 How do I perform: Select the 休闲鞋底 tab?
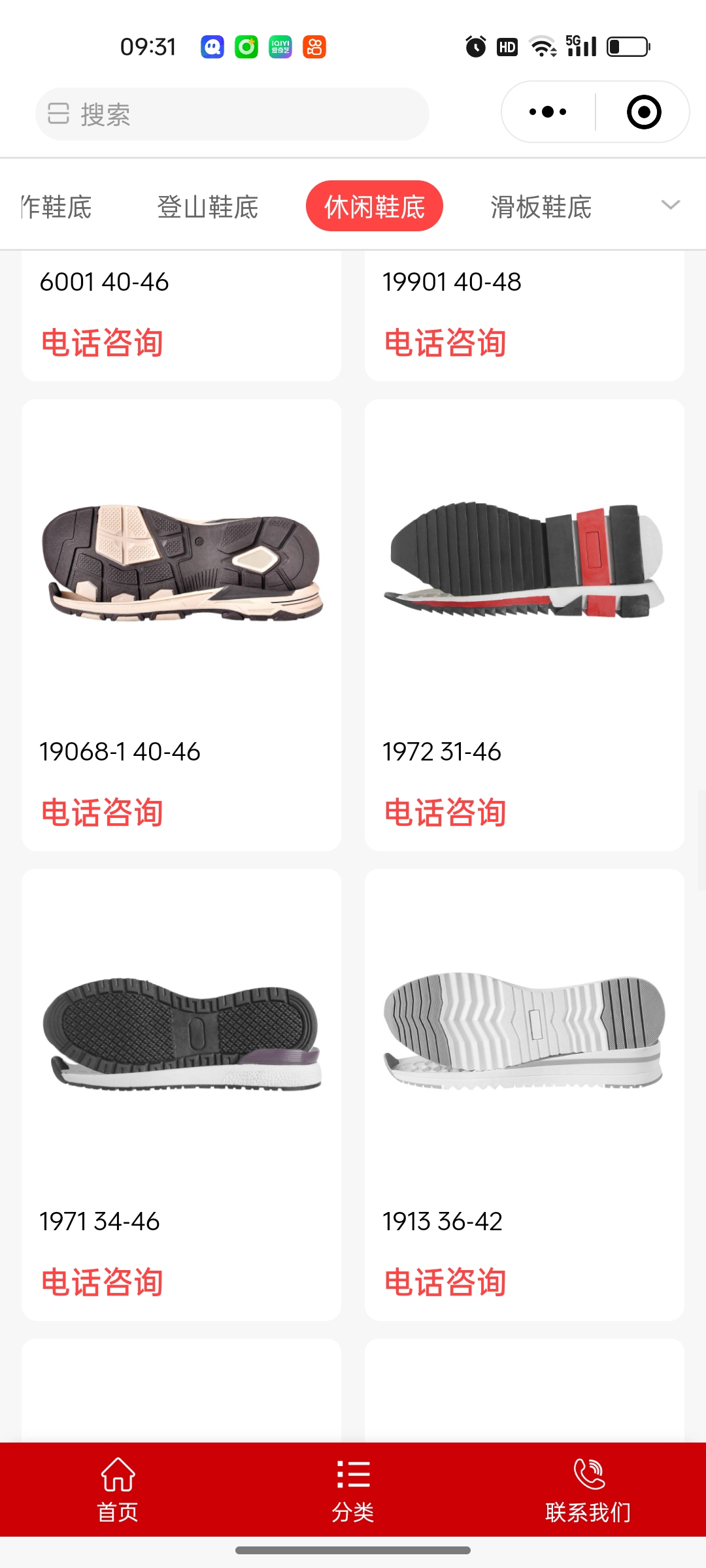pos(375,206)
